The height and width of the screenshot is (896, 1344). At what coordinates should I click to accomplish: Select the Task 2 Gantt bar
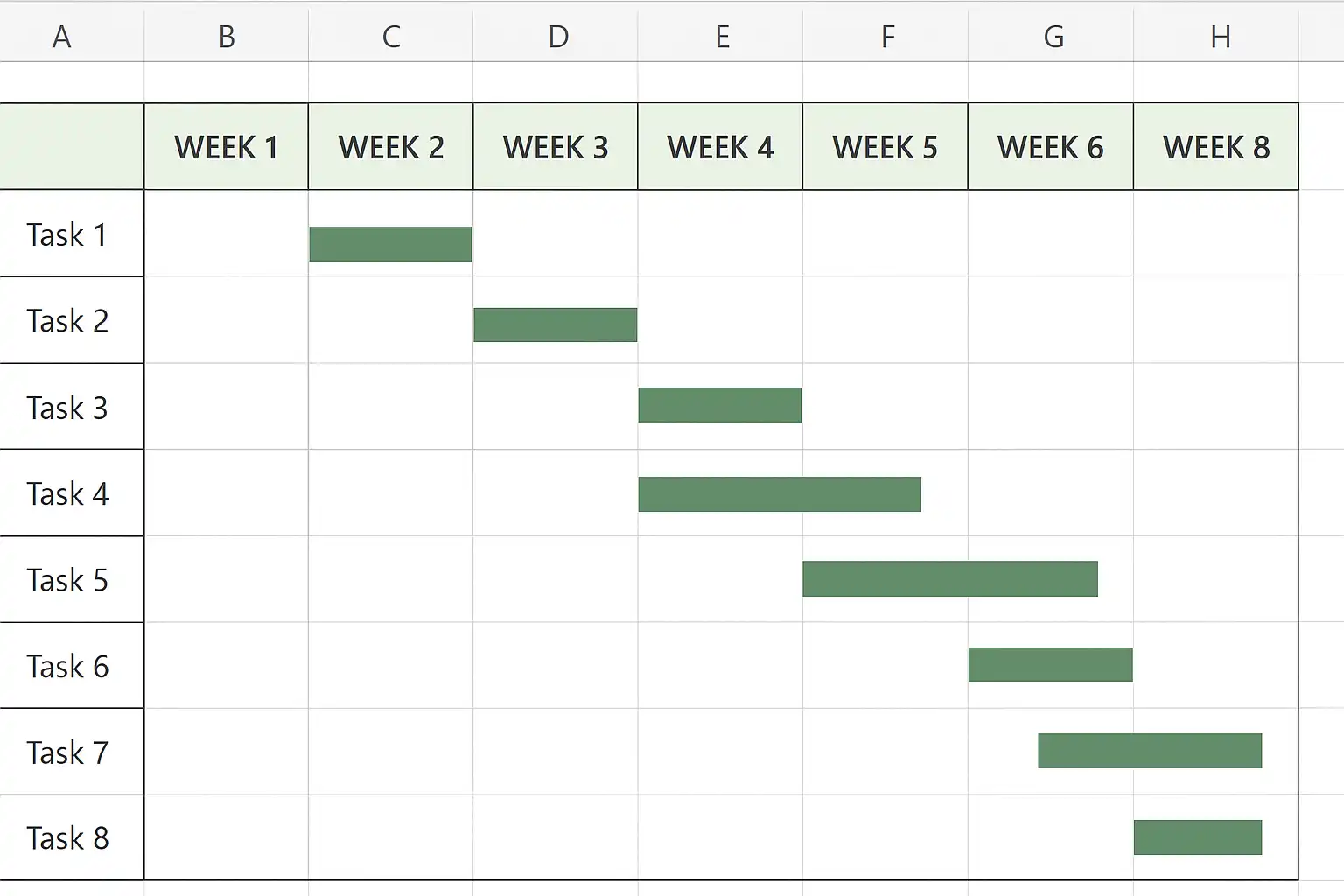coord(555,325)
